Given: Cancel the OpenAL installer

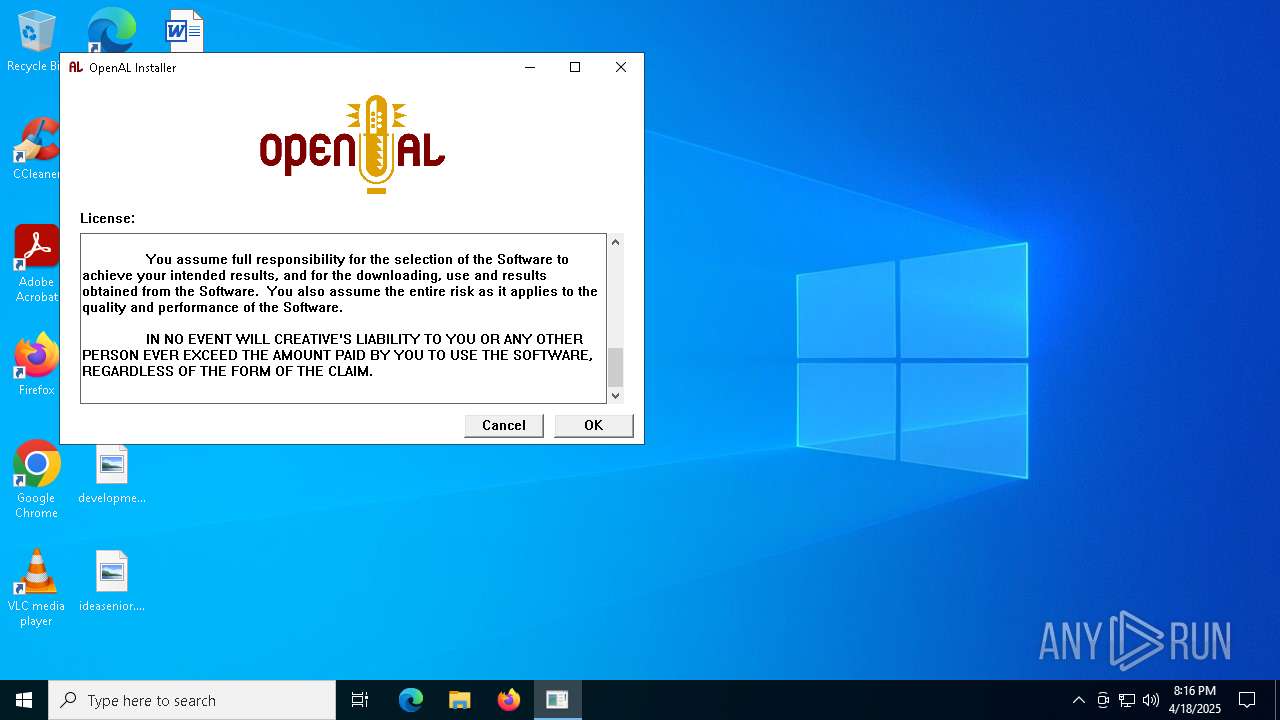Looking at the screenshot, I should tap(504, 425).
